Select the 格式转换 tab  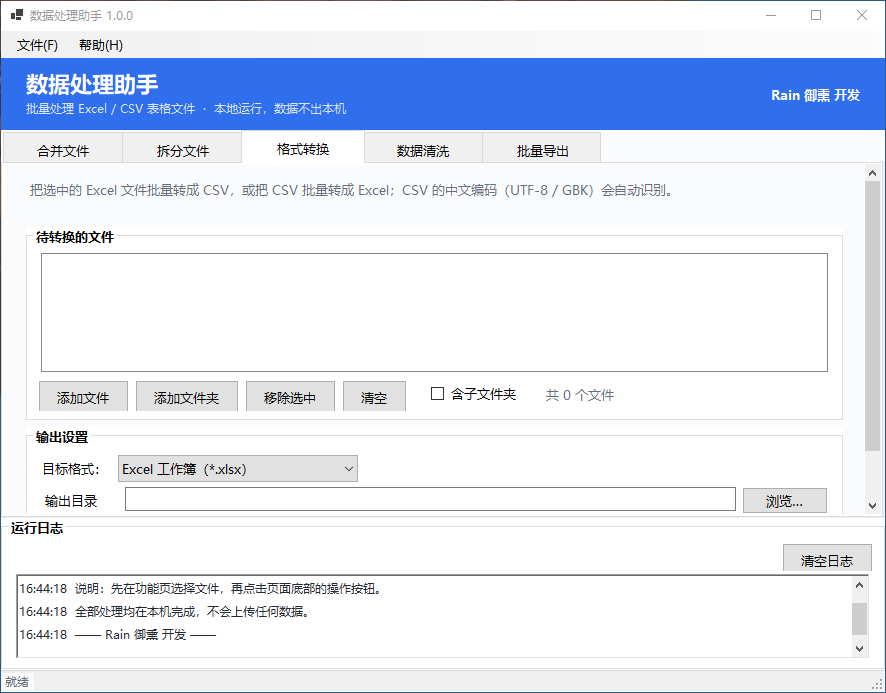[x=303, y=148]
